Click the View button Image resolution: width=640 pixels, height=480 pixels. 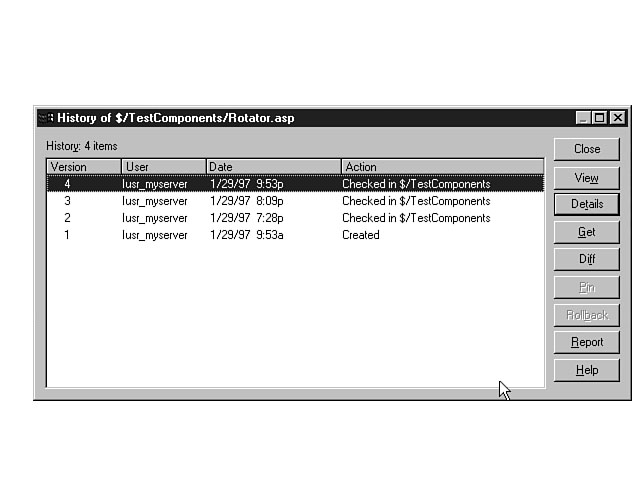(587, 177)
